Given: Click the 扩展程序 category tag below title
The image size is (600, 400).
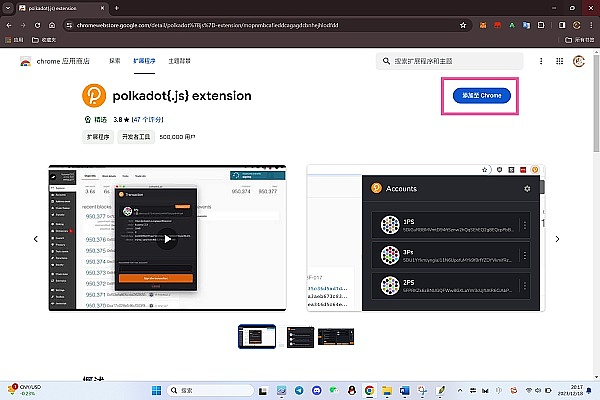Looking at the screenshot, I should (97, 137).
